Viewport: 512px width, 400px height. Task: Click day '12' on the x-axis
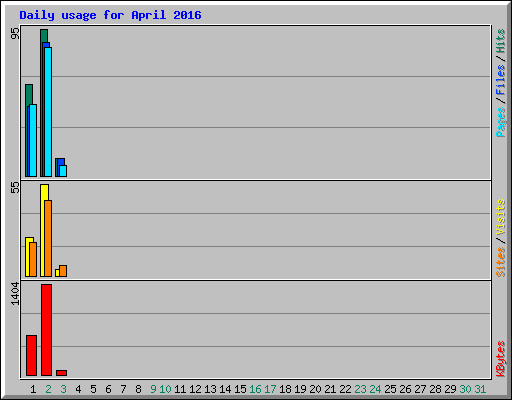coord(195,389)
